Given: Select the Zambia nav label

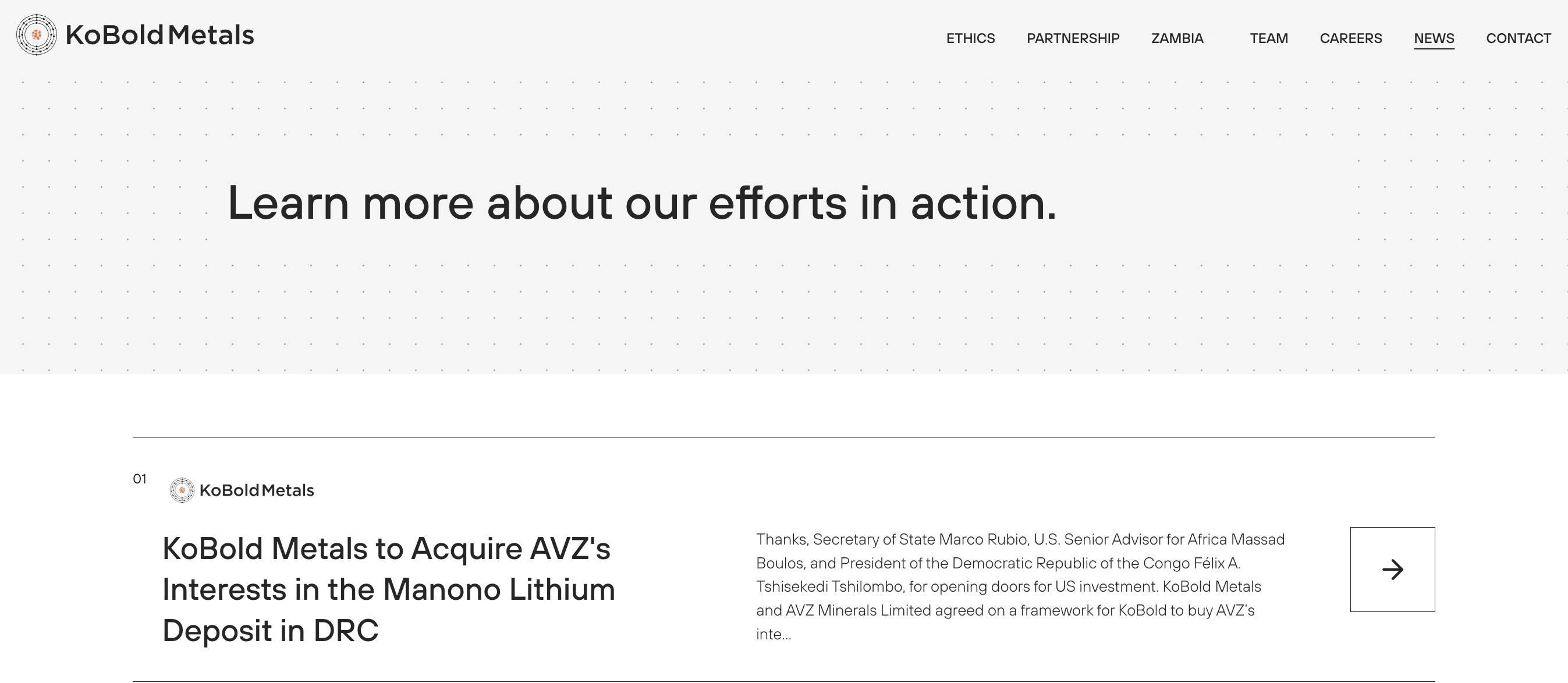Looking at the screenshot, I should pos(1177,38).
